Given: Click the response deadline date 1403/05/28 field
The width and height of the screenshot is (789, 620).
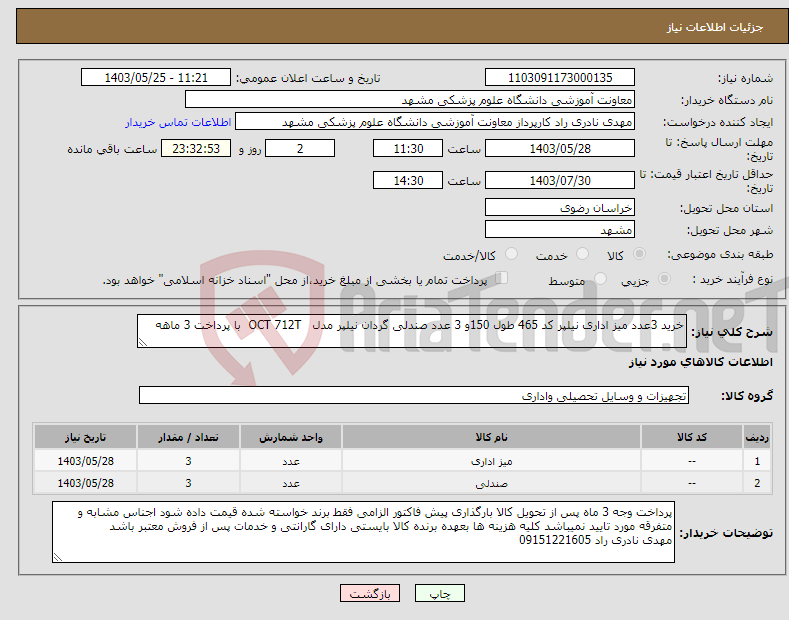Looking at the screenshot, I should pyautogui.click(x=560, y=148).
